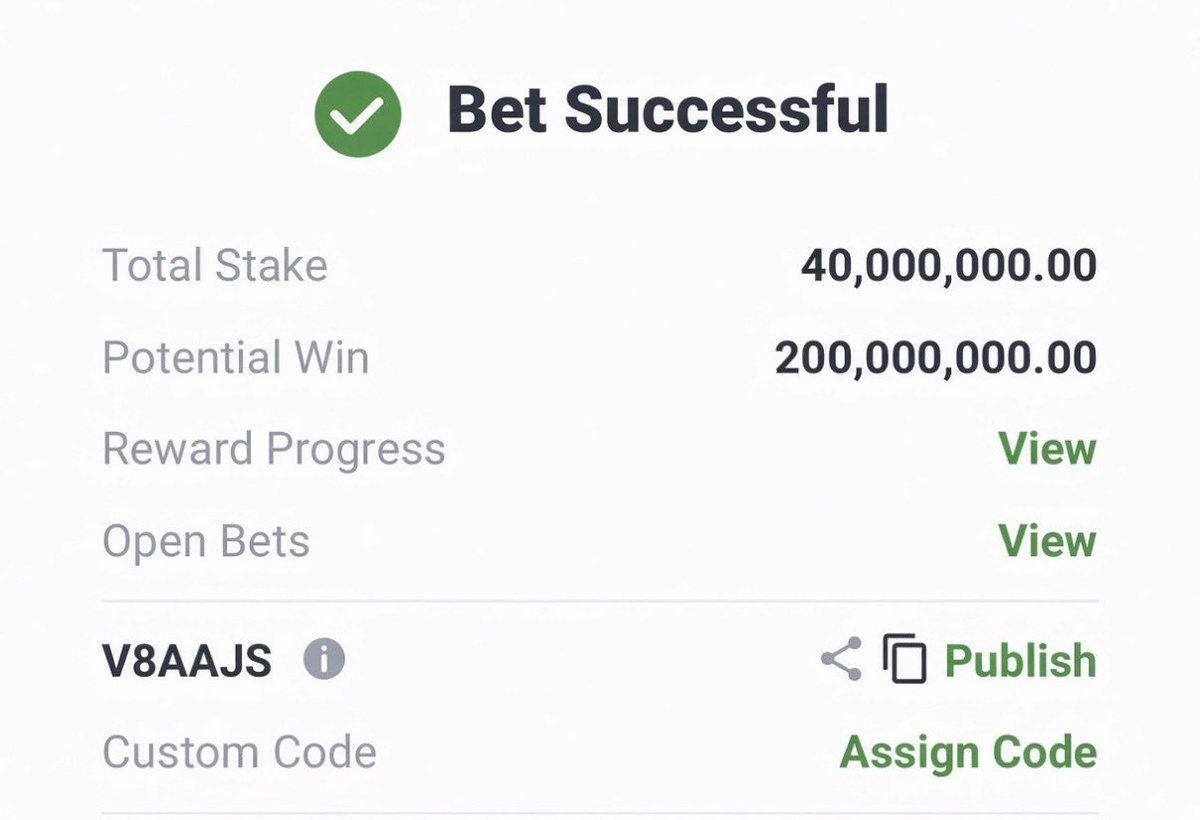Publish the V8AAJS bet code

(1020, 661)
